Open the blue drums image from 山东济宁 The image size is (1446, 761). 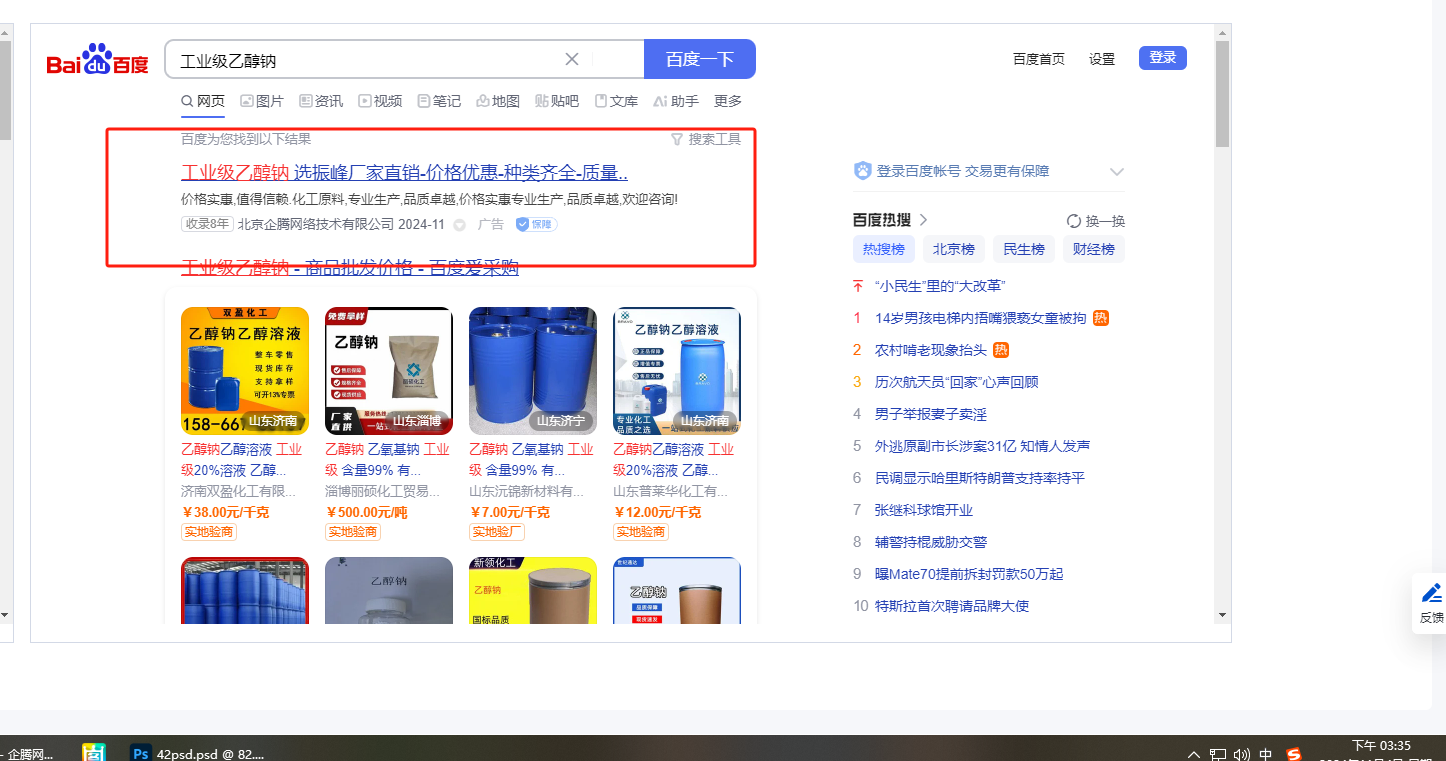[x=533, y=371]
